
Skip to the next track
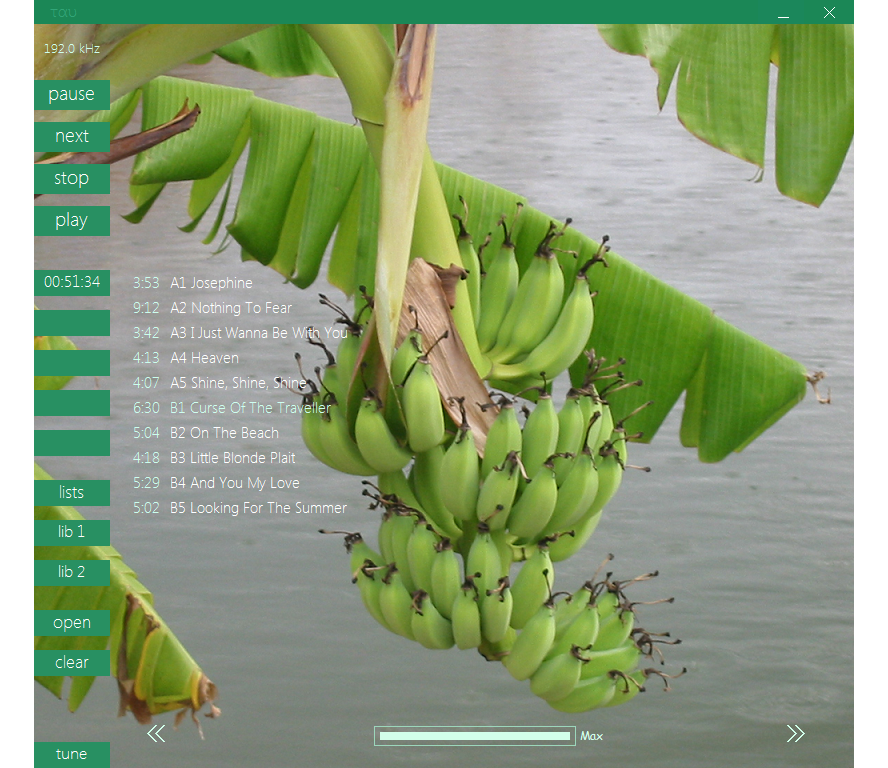[x=72, y=136]
